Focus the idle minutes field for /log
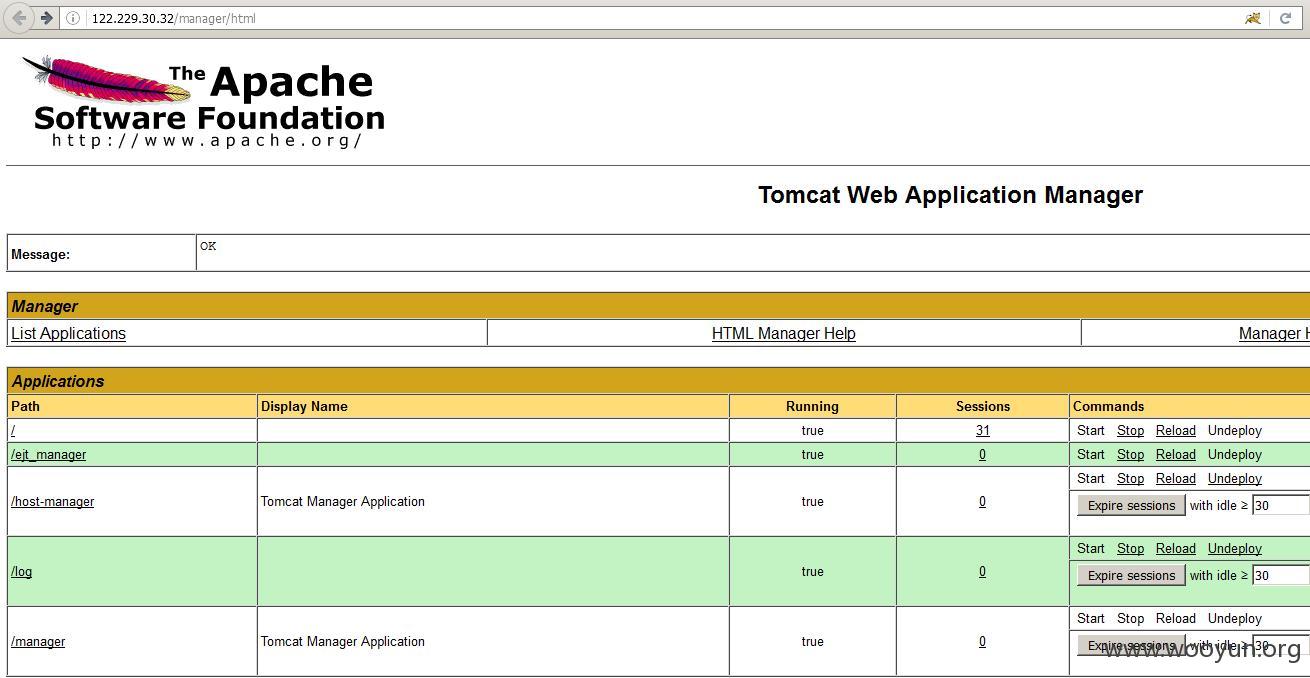Viewport: 1310px width, 678px height. click(1281, 575)
